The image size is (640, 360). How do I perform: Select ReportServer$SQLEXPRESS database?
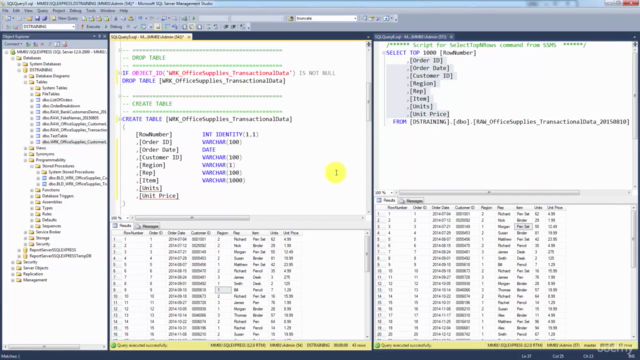tap(53, 250)
